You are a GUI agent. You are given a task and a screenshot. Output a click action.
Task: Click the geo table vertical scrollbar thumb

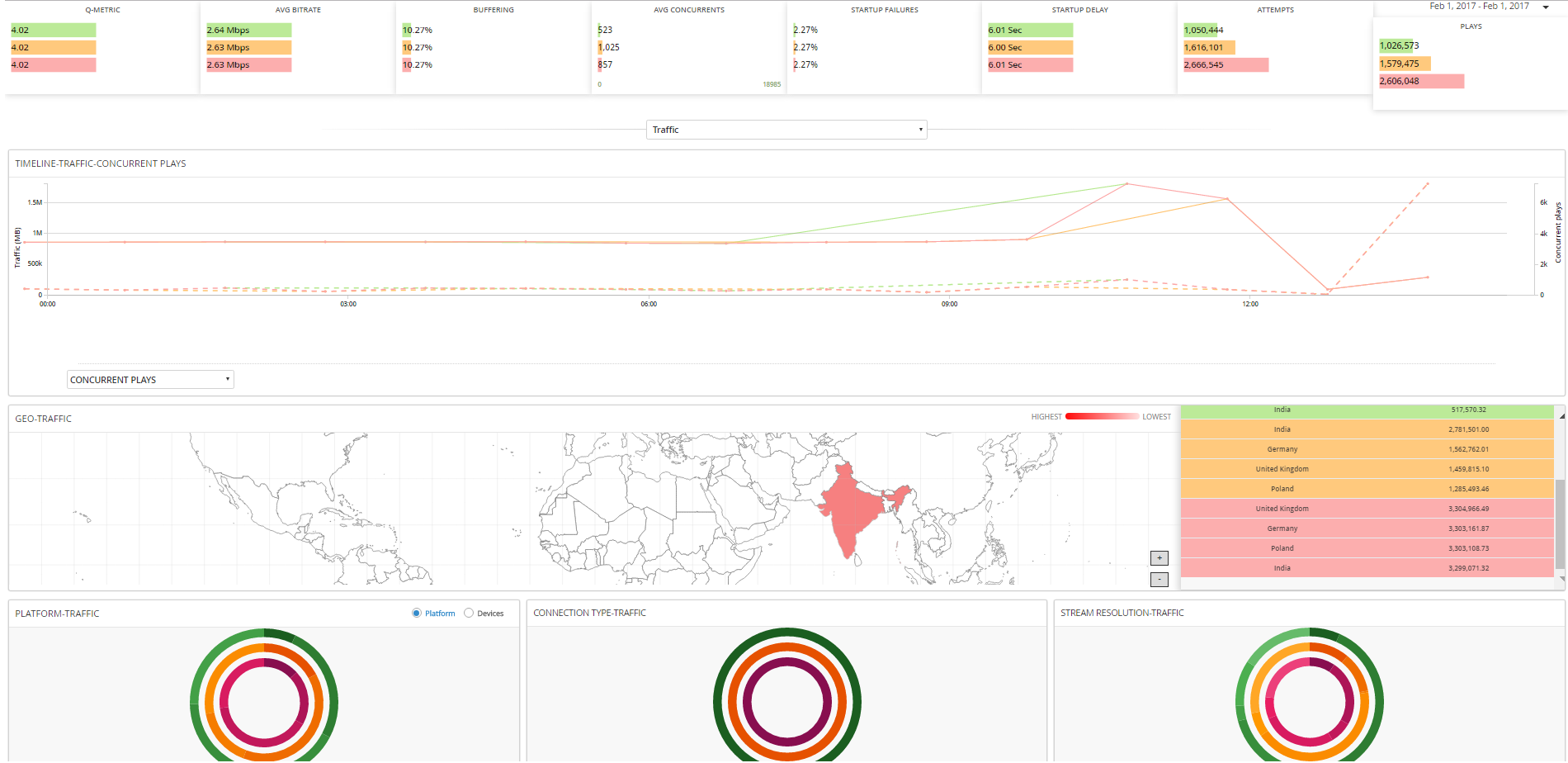[x=1560, y=524]
